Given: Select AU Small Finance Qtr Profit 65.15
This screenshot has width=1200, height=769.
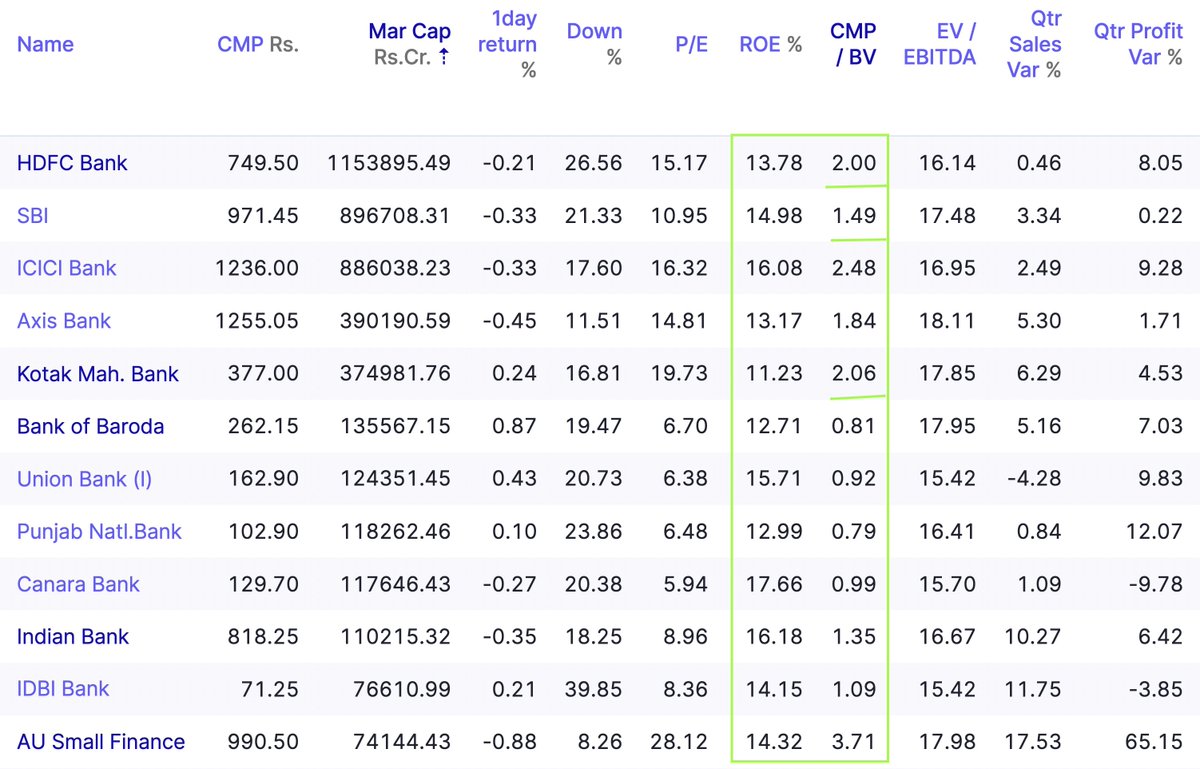Looking at the screenshot, I should (1155, 742).
